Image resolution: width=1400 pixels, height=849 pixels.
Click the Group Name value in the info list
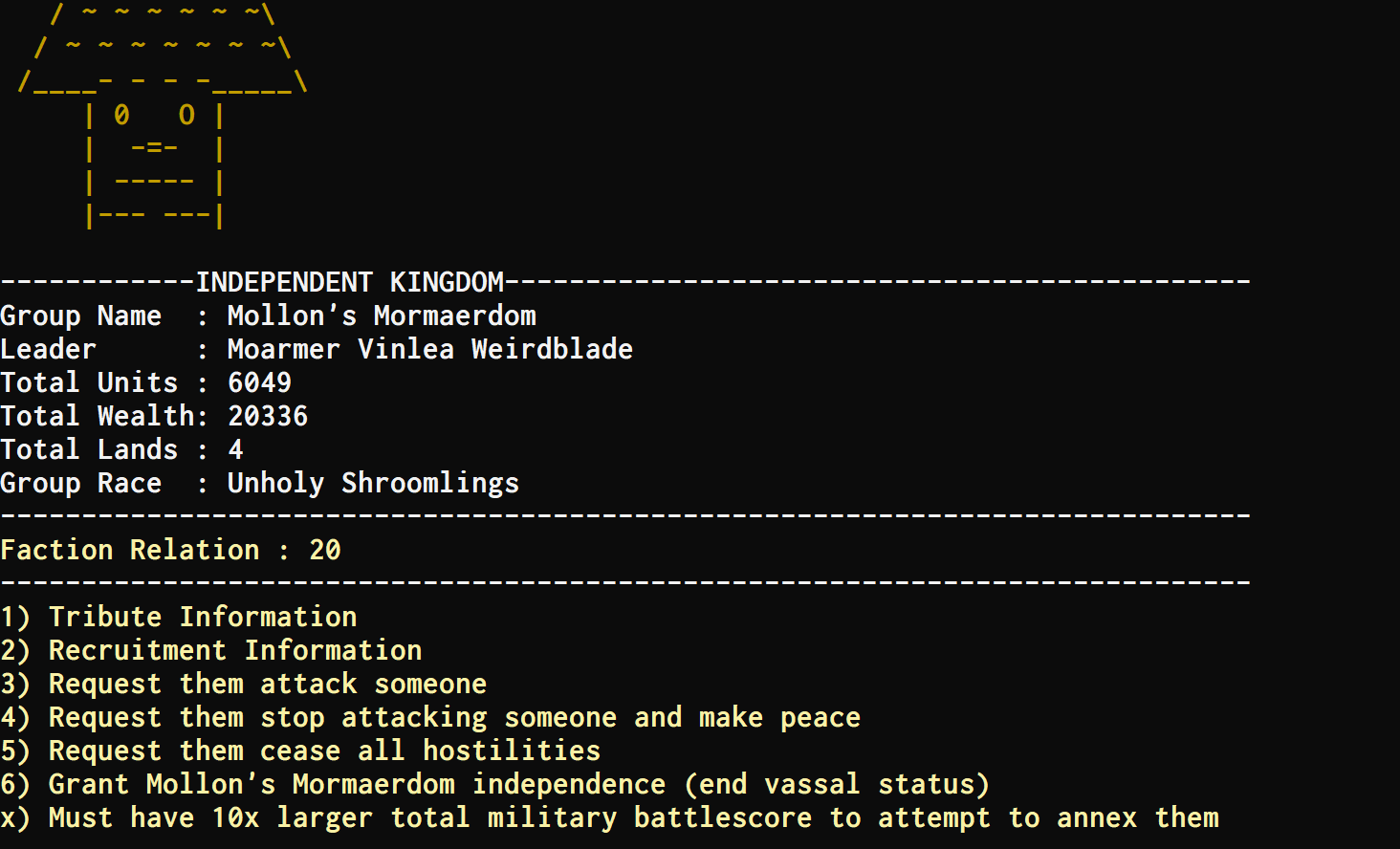[x=382, y=316]
